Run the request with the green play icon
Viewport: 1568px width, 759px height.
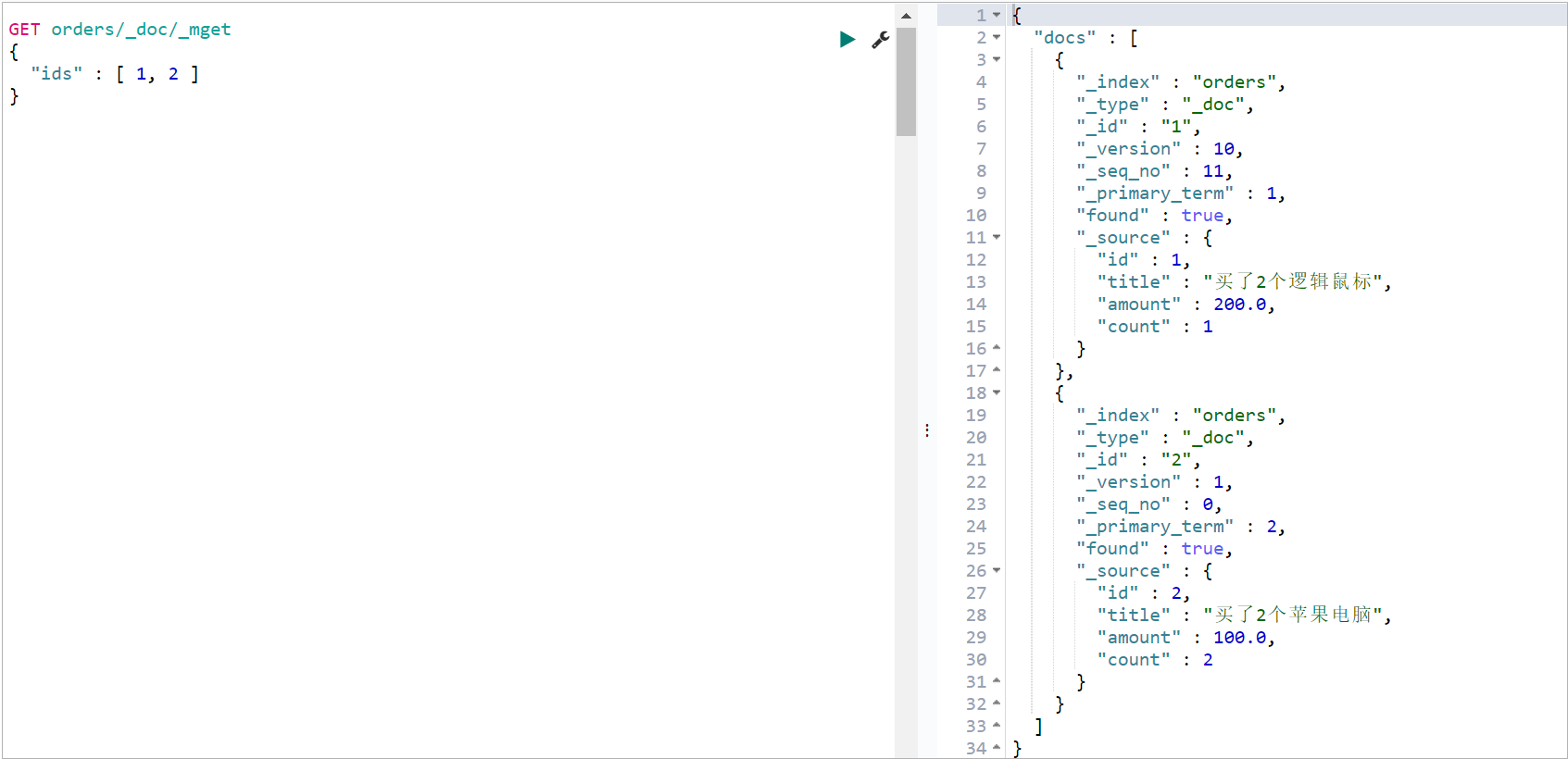[x=847, y=39]
